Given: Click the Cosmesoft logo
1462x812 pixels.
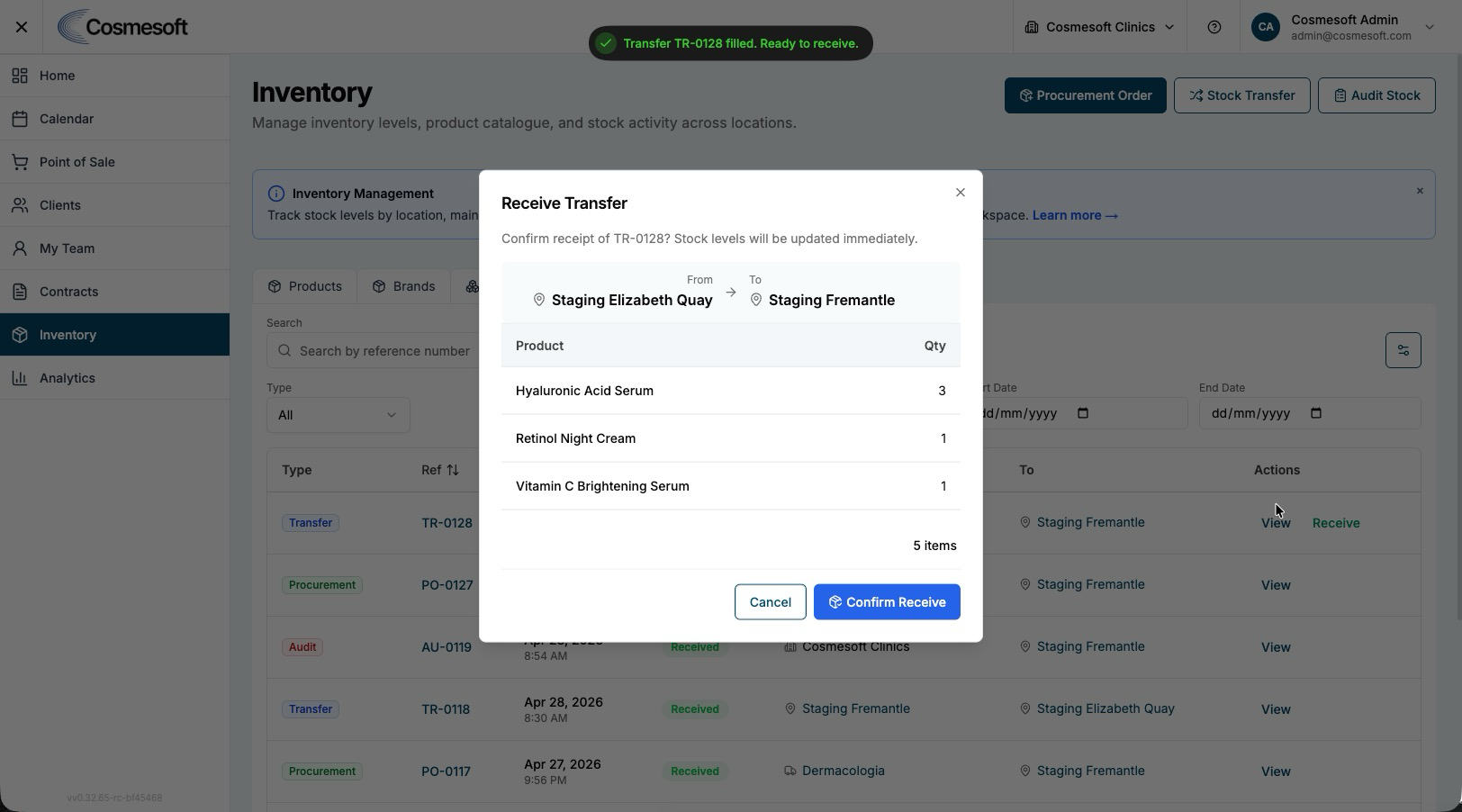Looking at the screenshot, I should pyautogui.click(x=122, y=27).
